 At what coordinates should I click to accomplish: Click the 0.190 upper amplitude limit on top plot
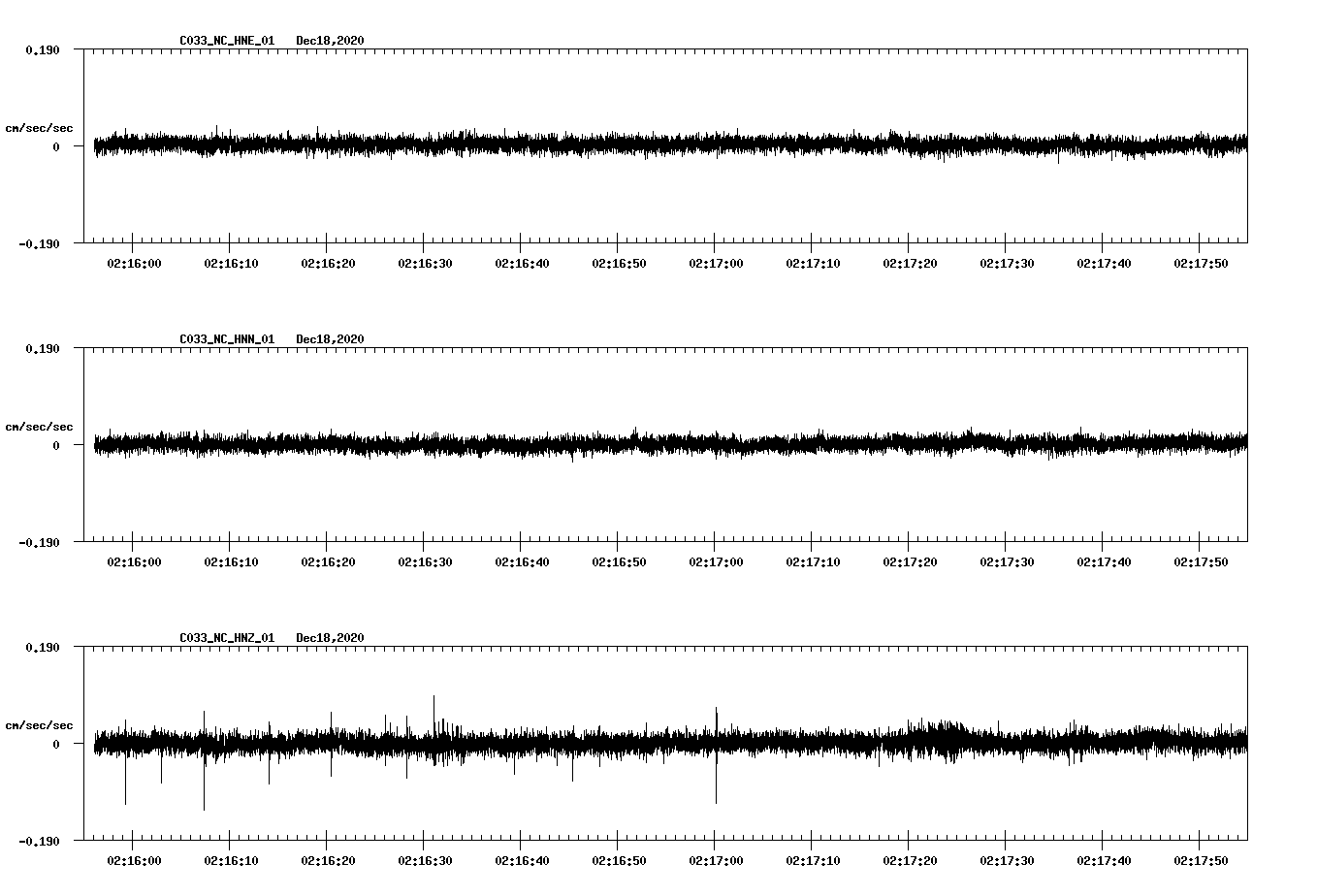(42, 48)
